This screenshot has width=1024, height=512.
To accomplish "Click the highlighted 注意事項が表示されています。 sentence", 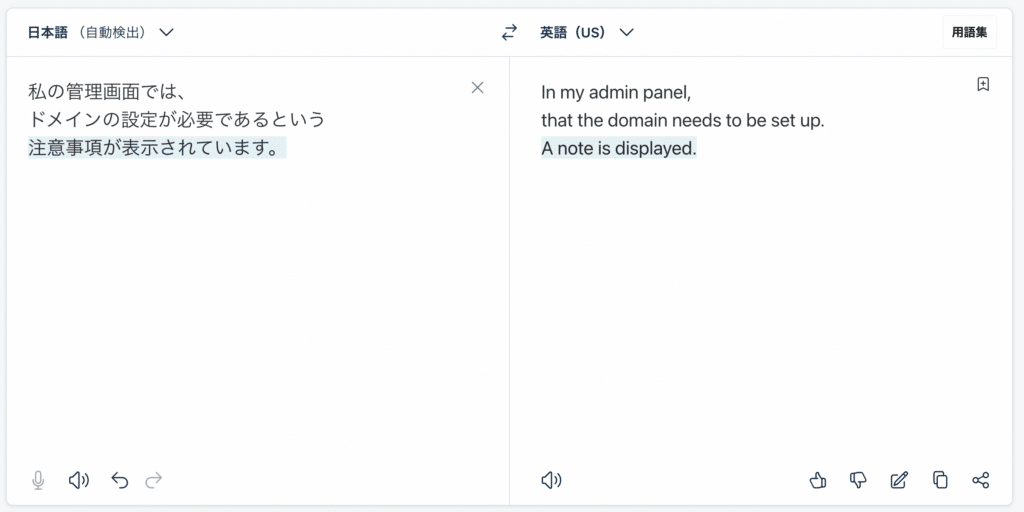I will (154, 149).
